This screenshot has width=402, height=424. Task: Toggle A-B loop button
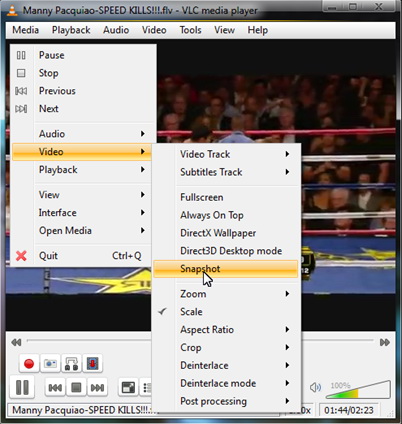click(71, 363)
